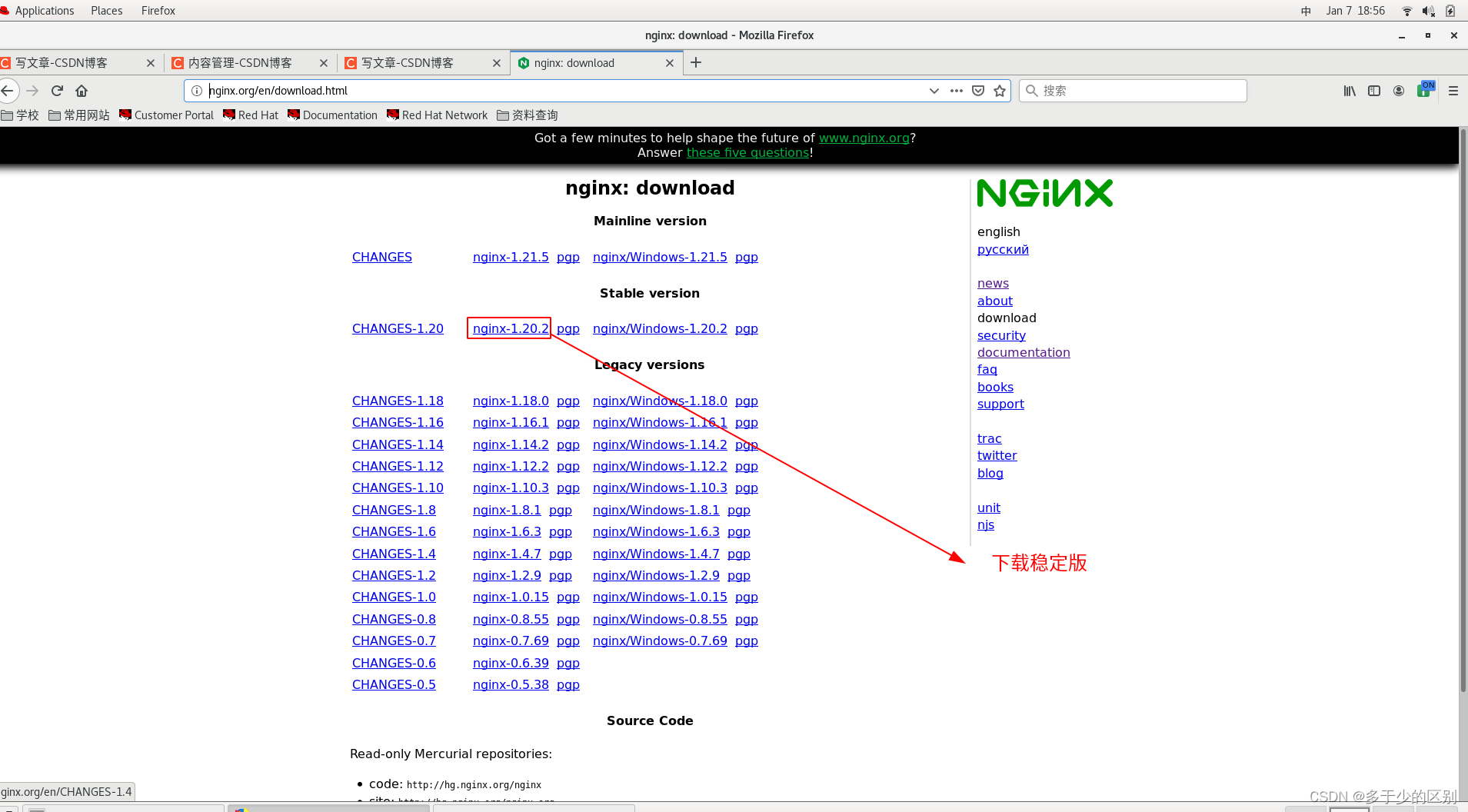Screen dimensions: 1468x812
Task: Click the forward navigation arrow
Action: (x=32, y=91)
